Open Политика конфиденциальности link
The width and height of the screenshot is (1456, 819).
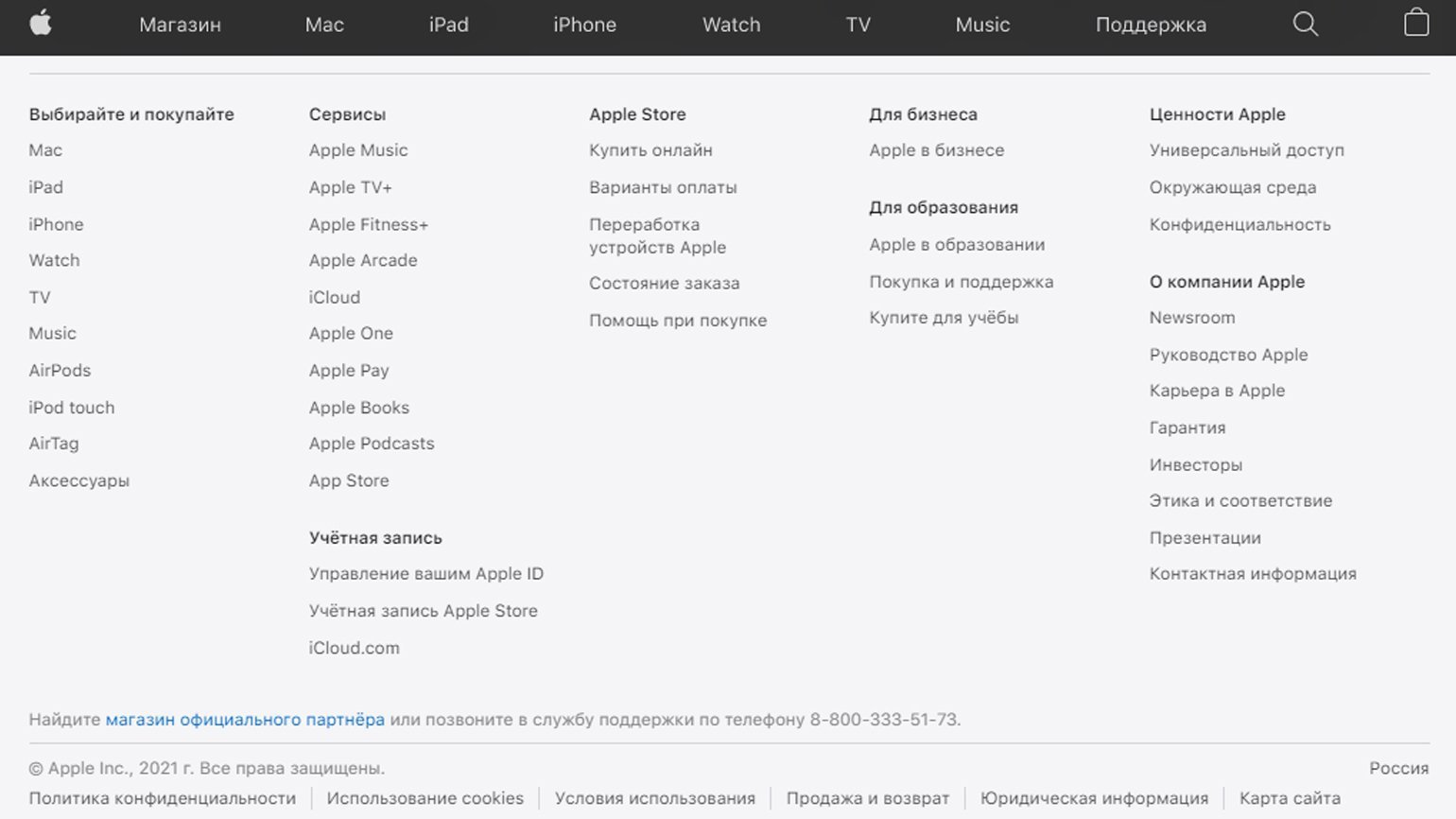point(163,798)
